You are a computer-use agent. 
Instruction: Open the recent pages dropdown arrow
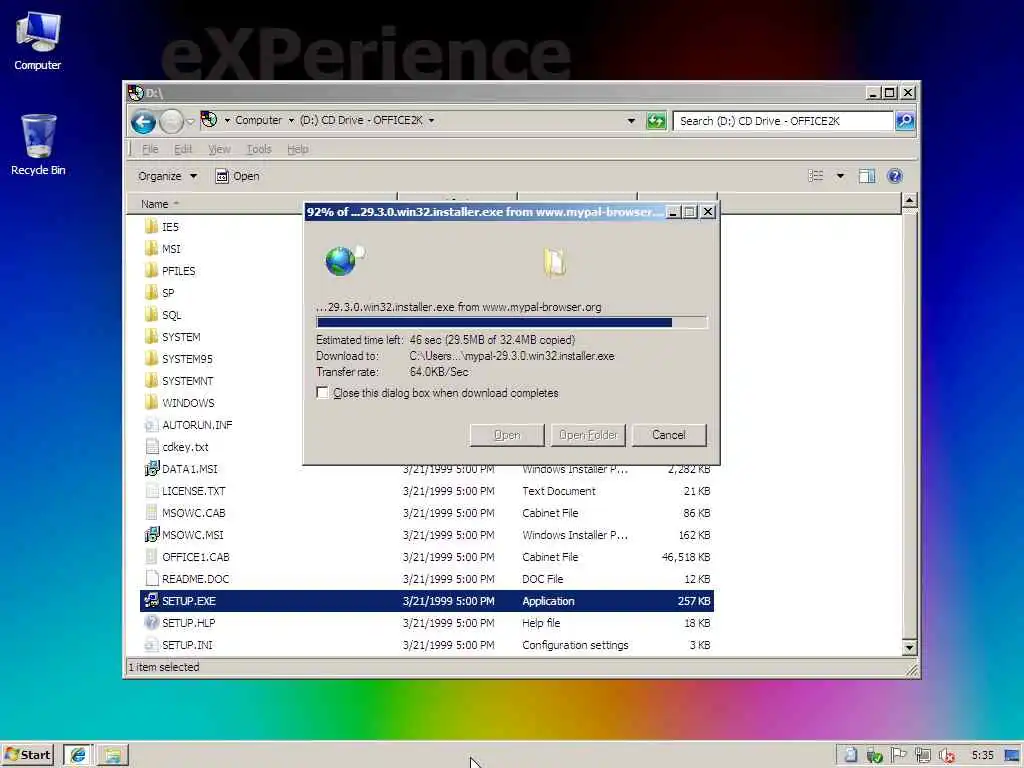point(190,121)
